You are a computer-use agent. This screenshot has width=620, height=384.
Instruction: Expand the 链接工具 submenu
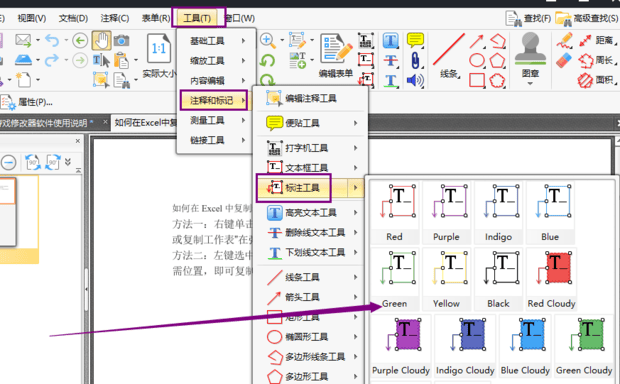point(214,140)
